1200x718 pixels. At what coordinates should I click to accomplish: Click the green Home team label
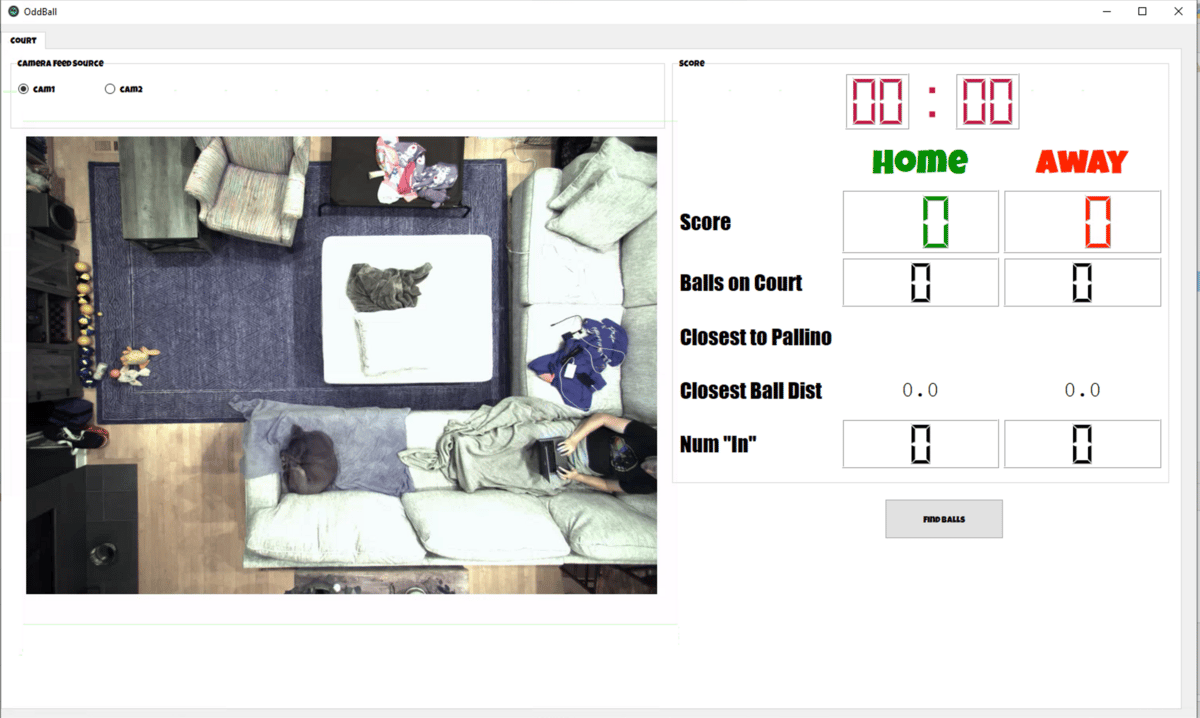point(920,161)
